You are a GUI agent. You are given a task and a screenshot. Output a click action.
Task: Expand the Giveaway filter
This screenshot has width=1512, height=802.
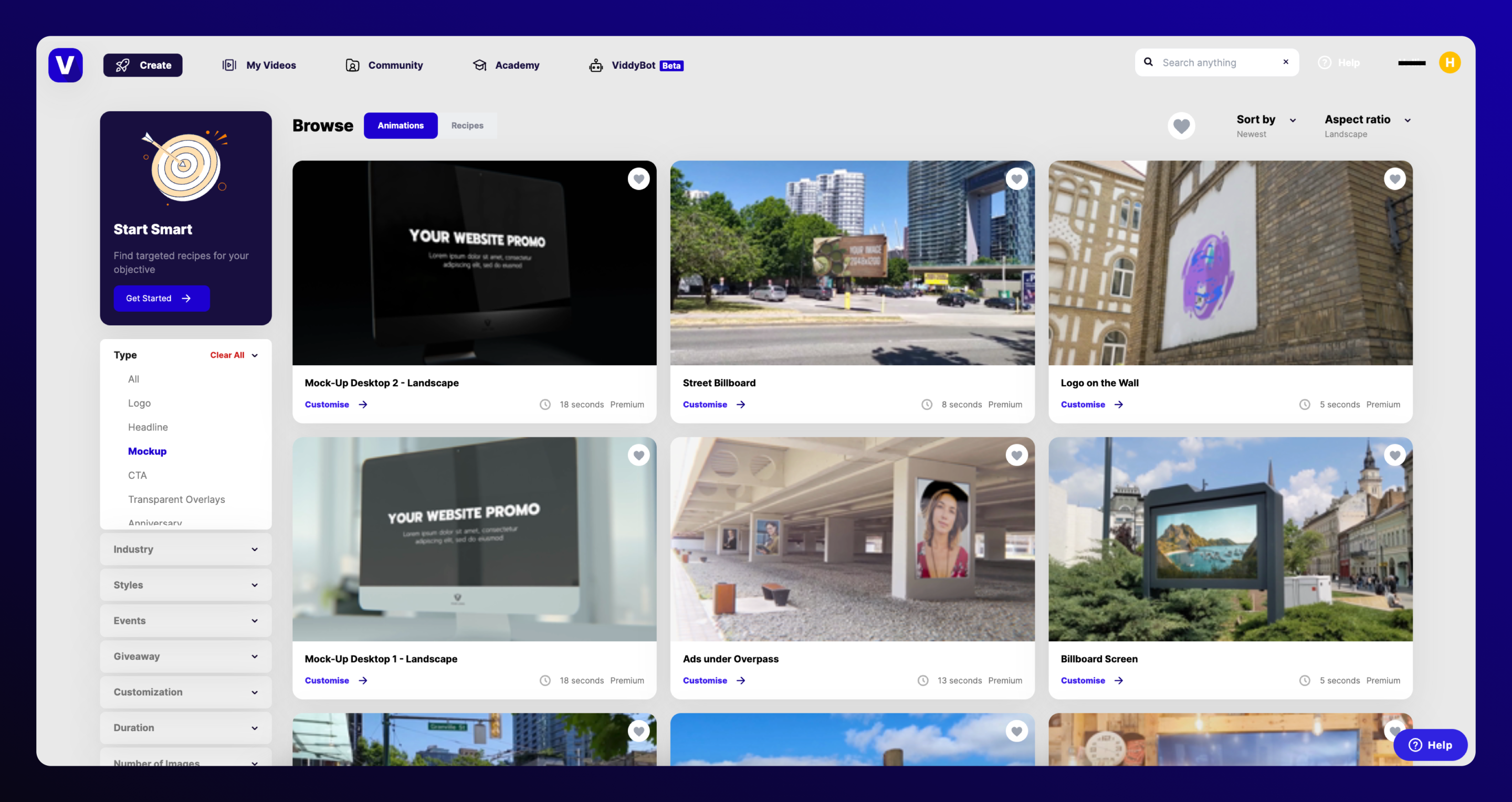185,657
